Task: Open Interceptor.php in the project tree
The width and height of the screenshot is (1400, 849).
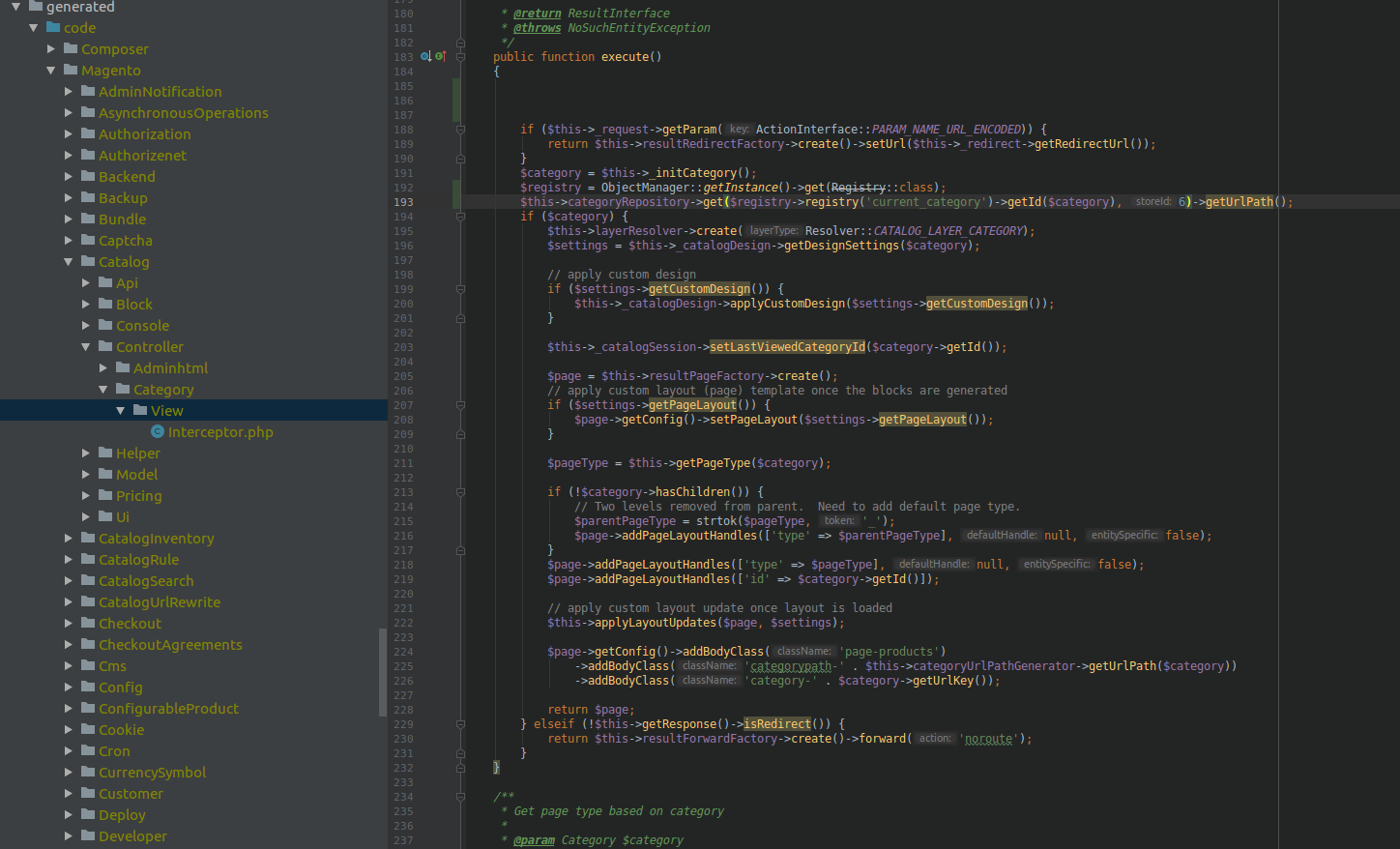Action: pos(220,432)
